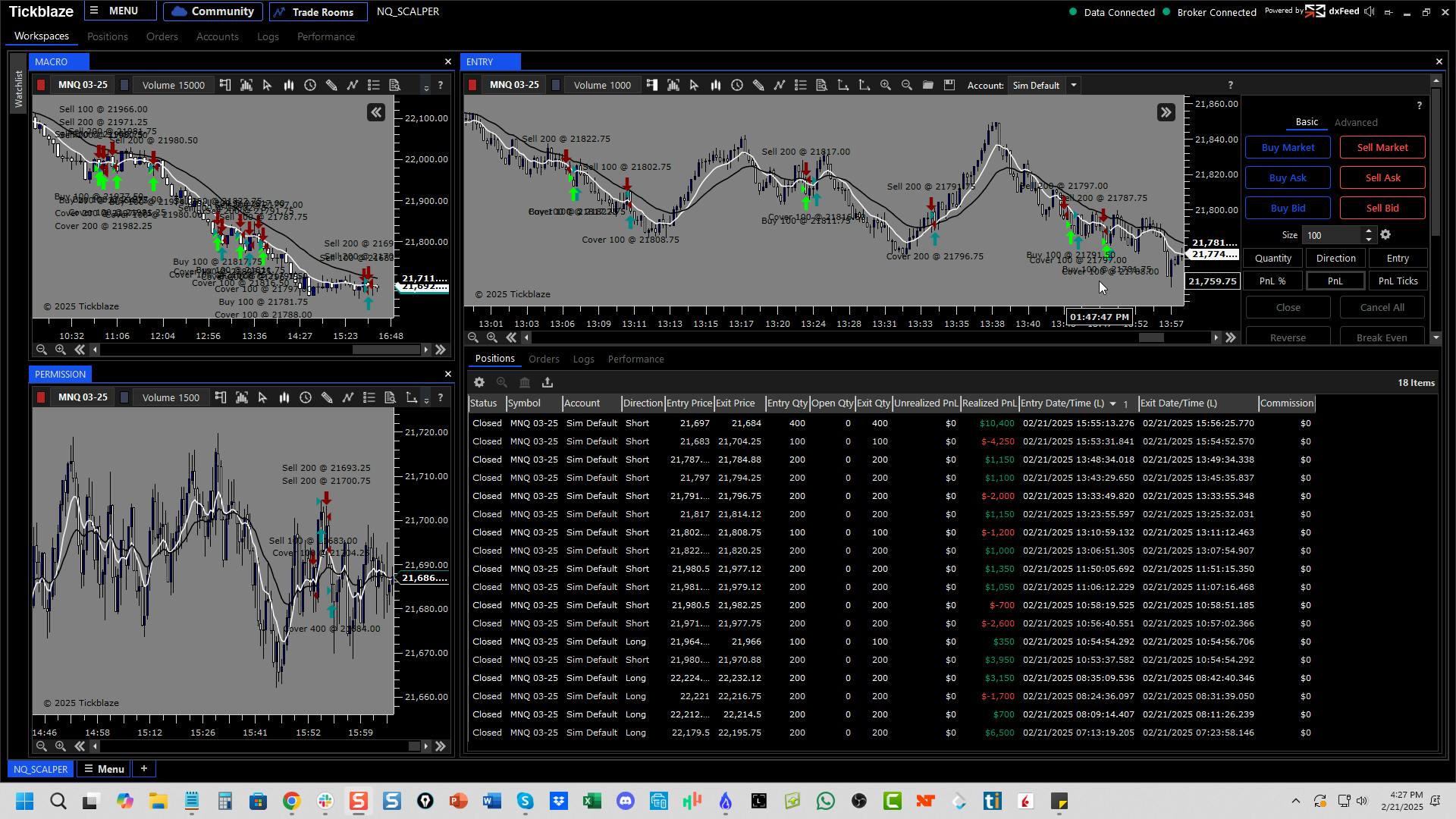1456x819 pixels.
Task: Select the PnL % display option
Action: click(x=1273, y=281)
